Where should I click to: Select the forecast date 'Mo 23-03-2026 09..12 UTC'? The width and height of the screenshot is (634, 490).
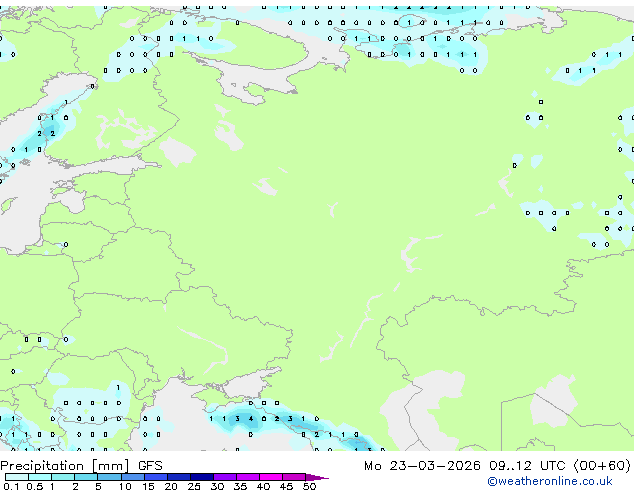coord(465,466)
